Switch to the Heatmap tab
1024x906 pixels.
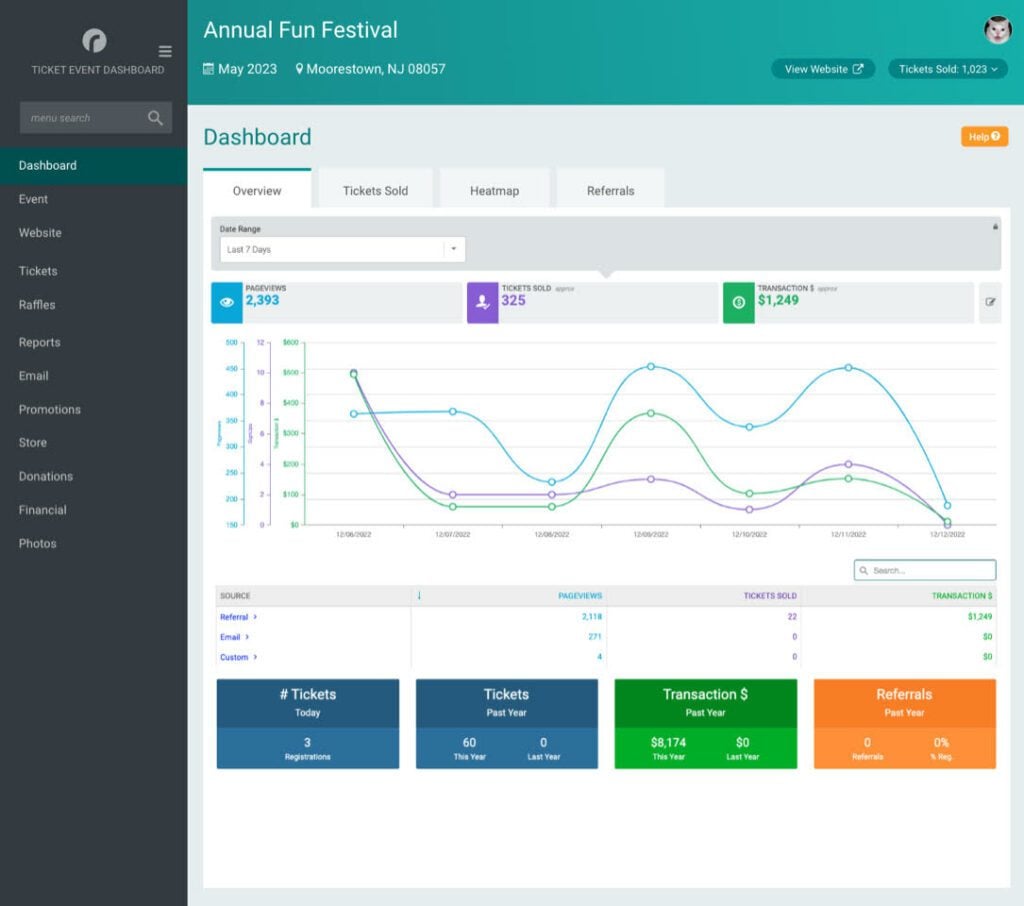(494, 190)
